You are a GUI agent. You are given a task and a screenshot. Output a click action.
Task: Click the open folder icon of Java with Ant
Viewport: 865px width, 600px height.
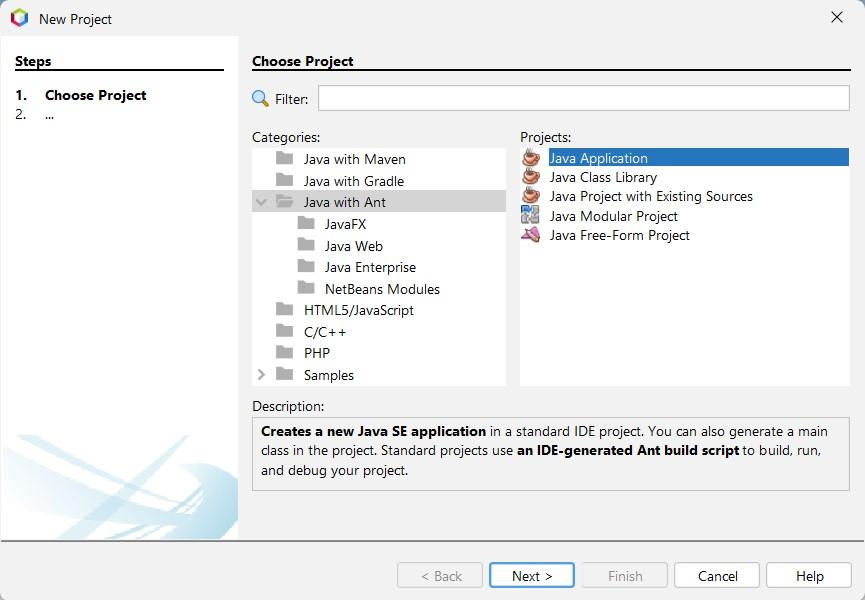pos(285,201)
